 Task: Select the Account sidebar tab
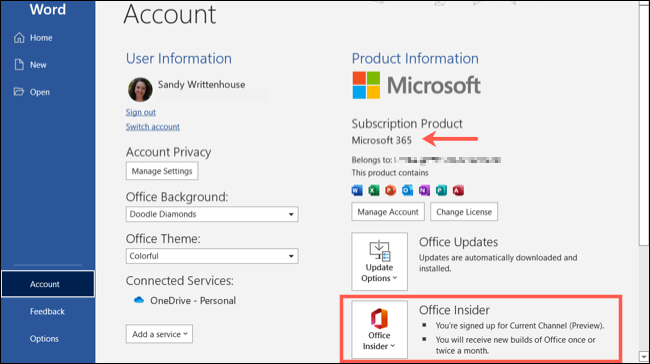48,284
